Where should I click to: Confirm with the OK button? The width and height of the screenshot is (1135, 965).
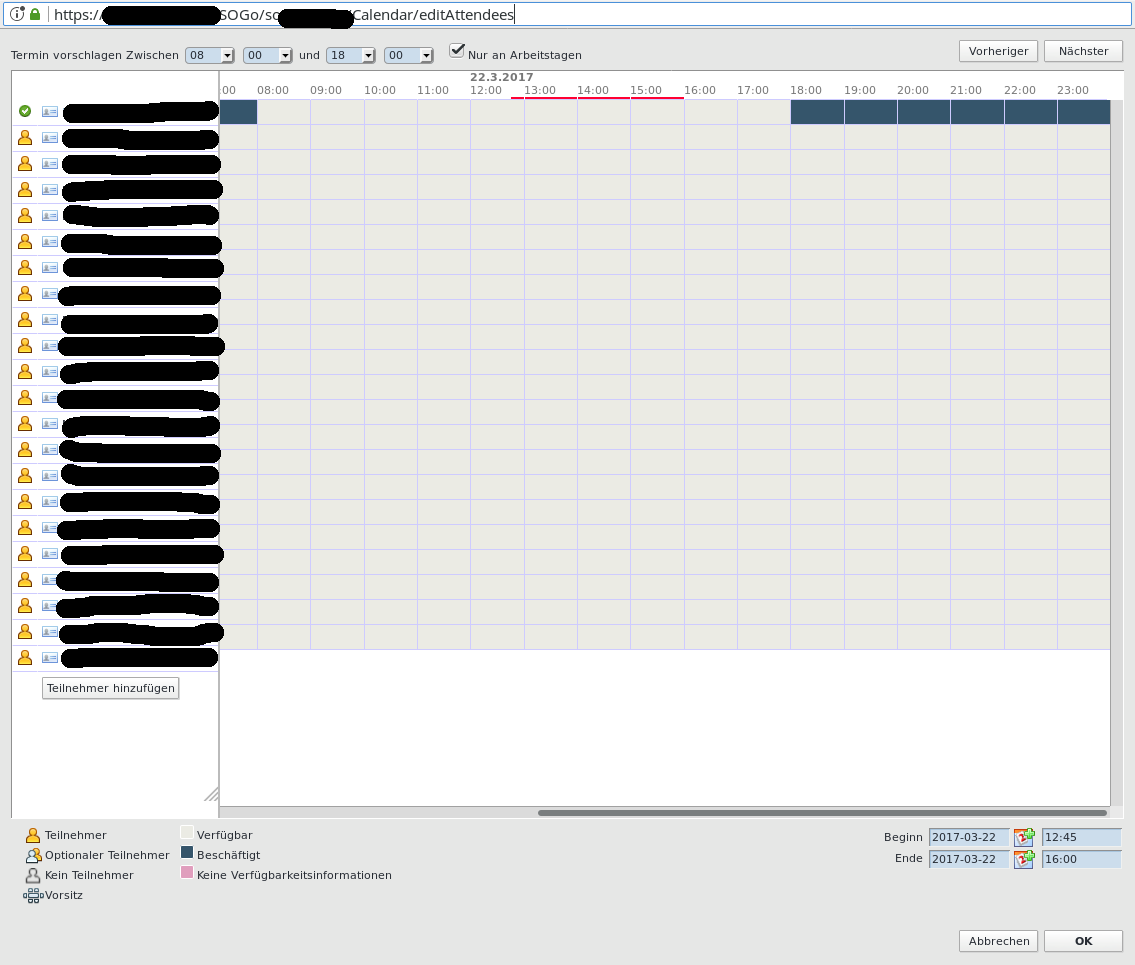click(1083, 941)
